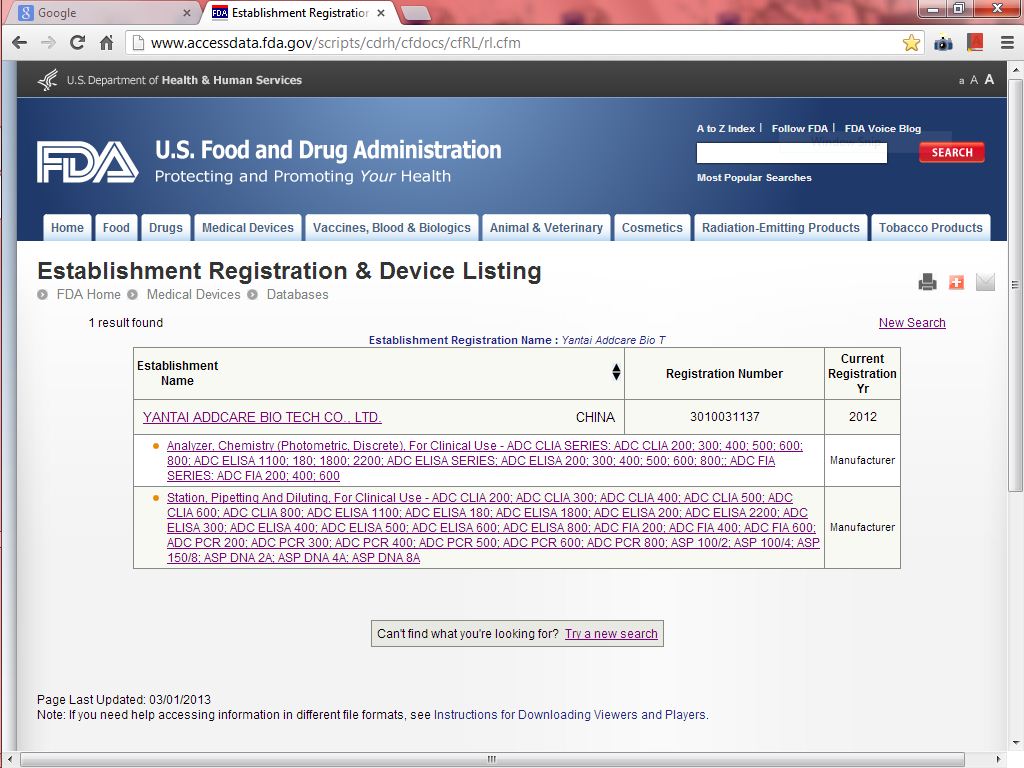Open the Drugs navigation tab
The image size is (1024, 768).
[x=166, y=228]
